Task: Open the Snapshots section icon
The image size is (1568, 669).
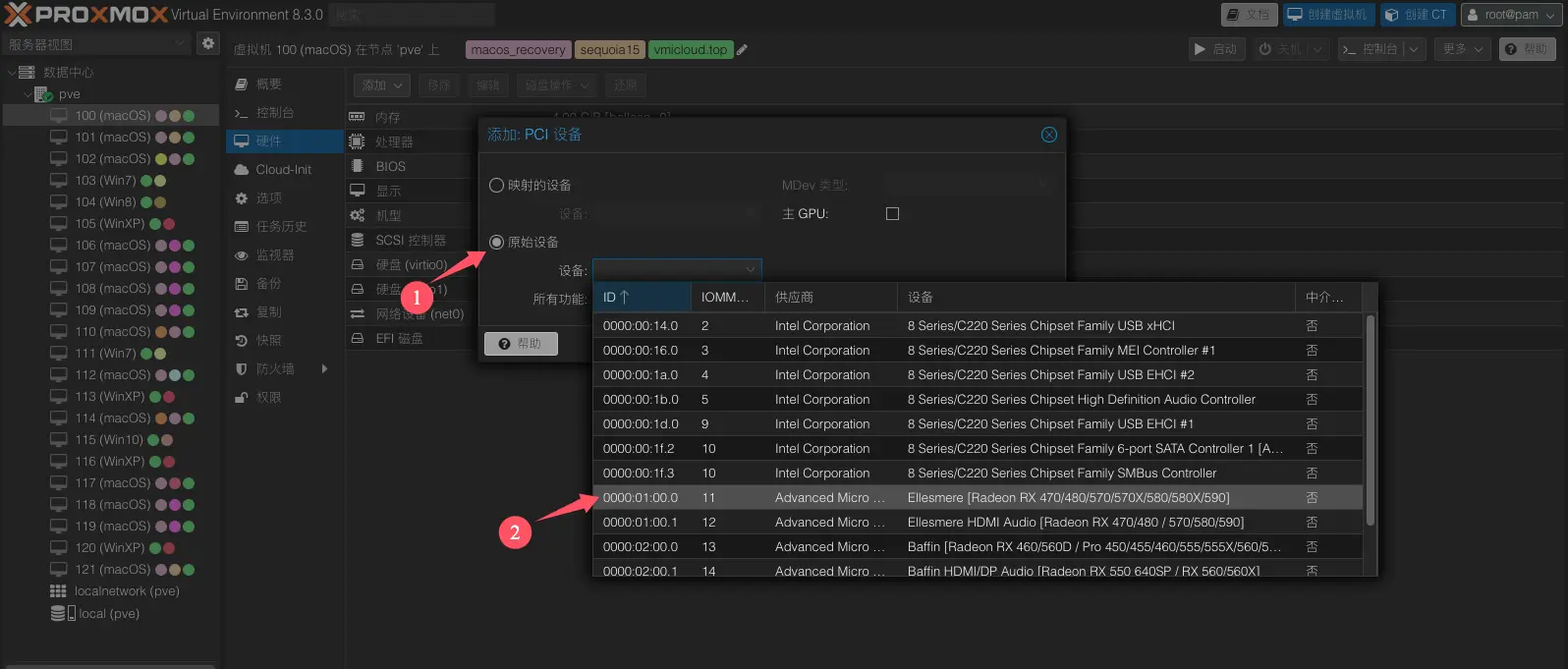Action: [241, 341]
